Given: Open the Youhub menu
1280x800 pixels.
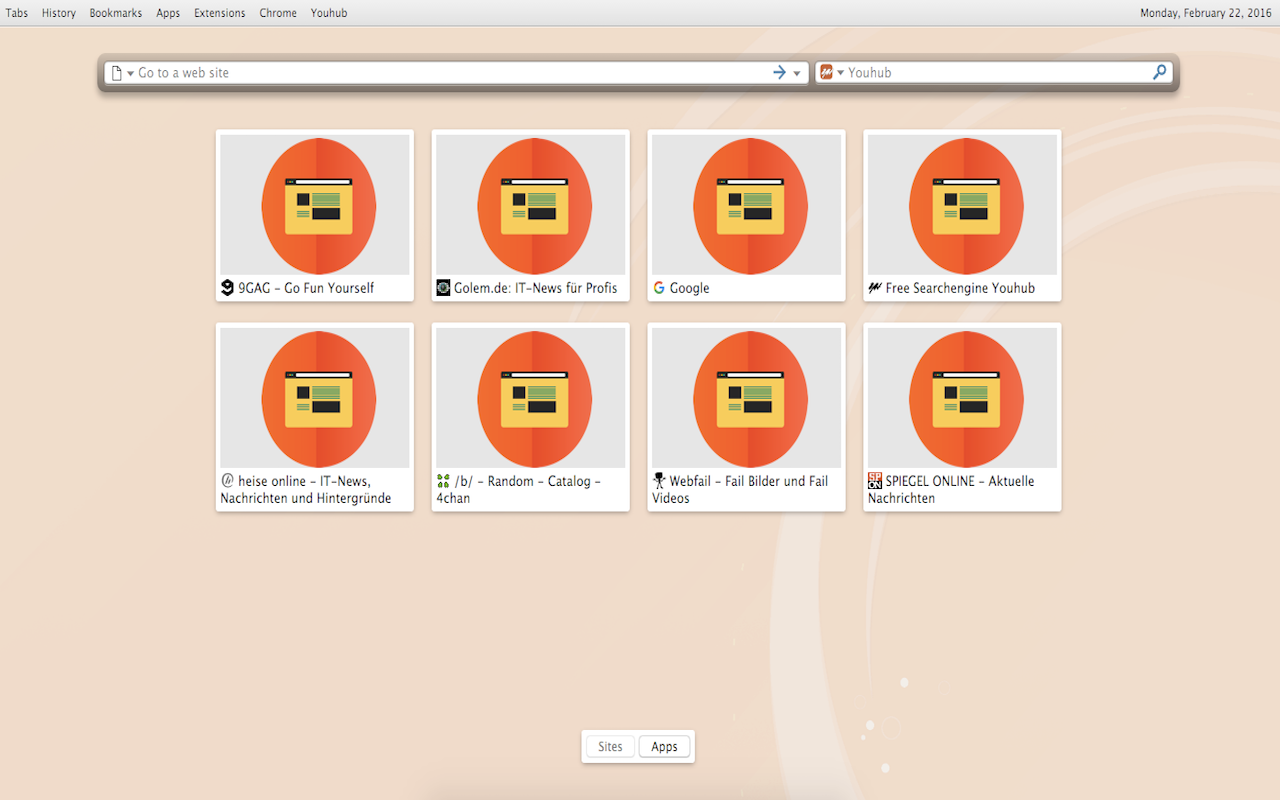Looking at the screenshot, I should click(329, 13).
